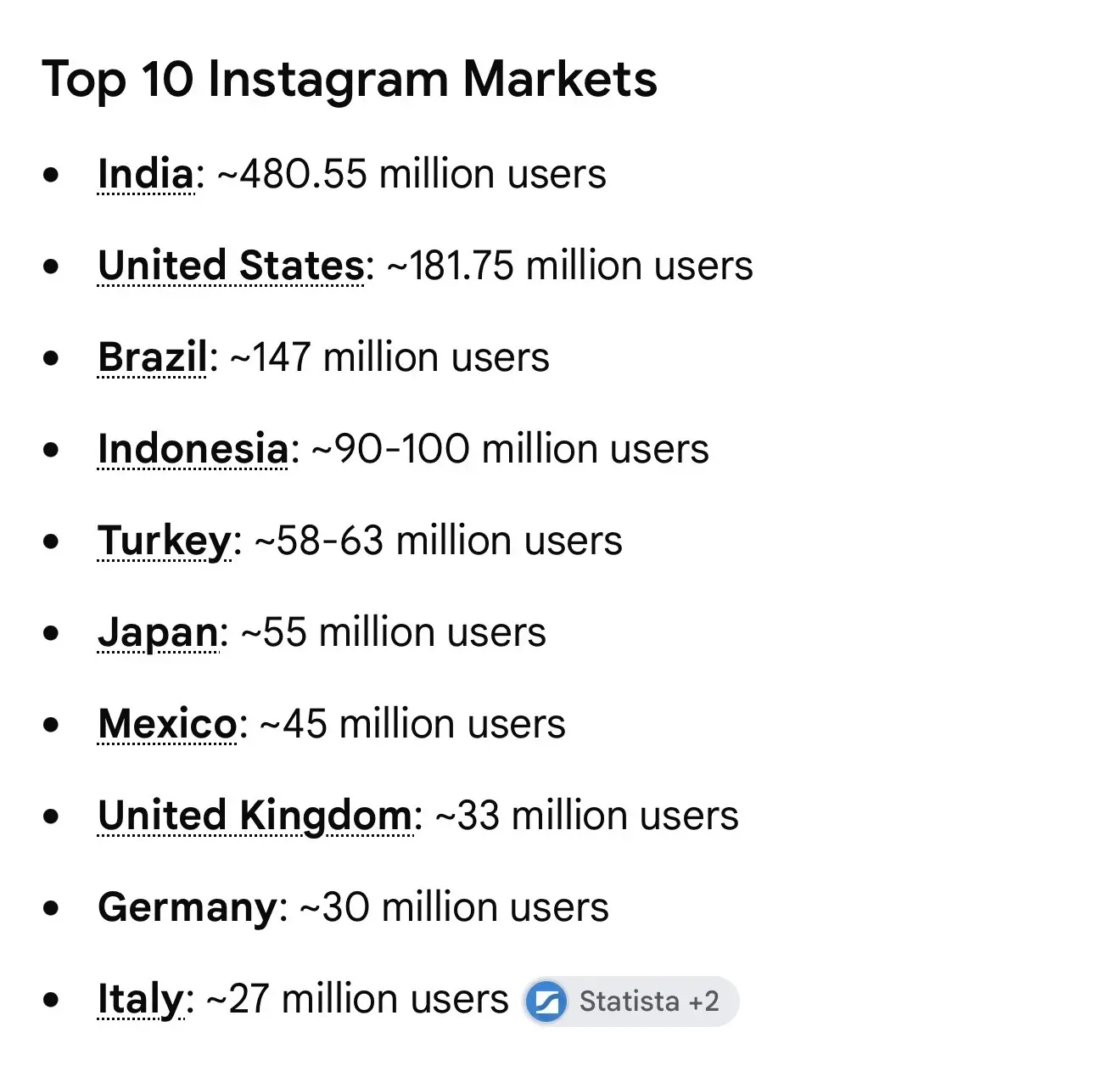
Task: Click the ~90-100 million users text
Action: pos(511,449)
